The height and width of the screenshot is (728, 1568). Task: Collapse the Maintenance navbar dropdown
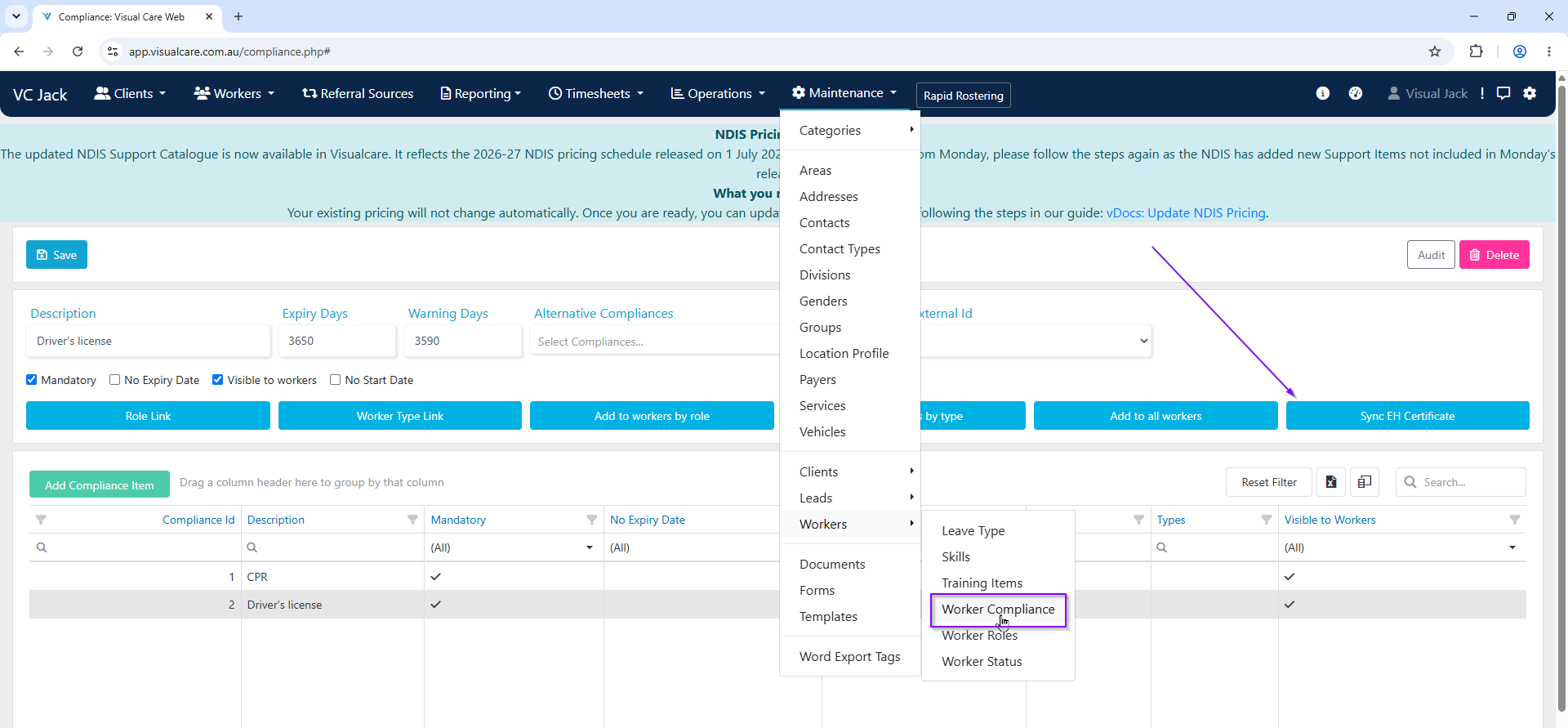coord(844,92)
